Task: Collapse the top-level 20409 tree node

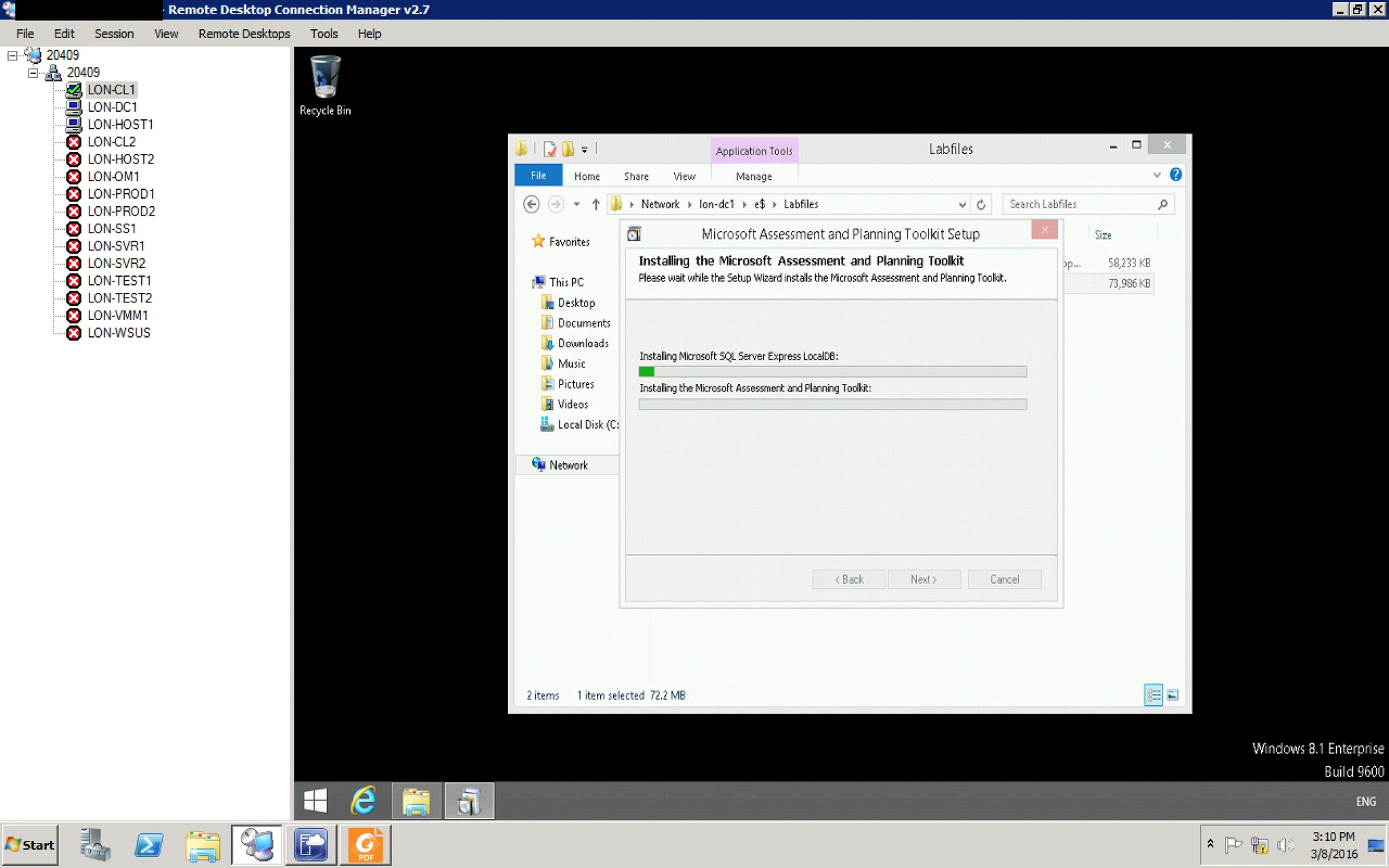Action: point(12,56)
